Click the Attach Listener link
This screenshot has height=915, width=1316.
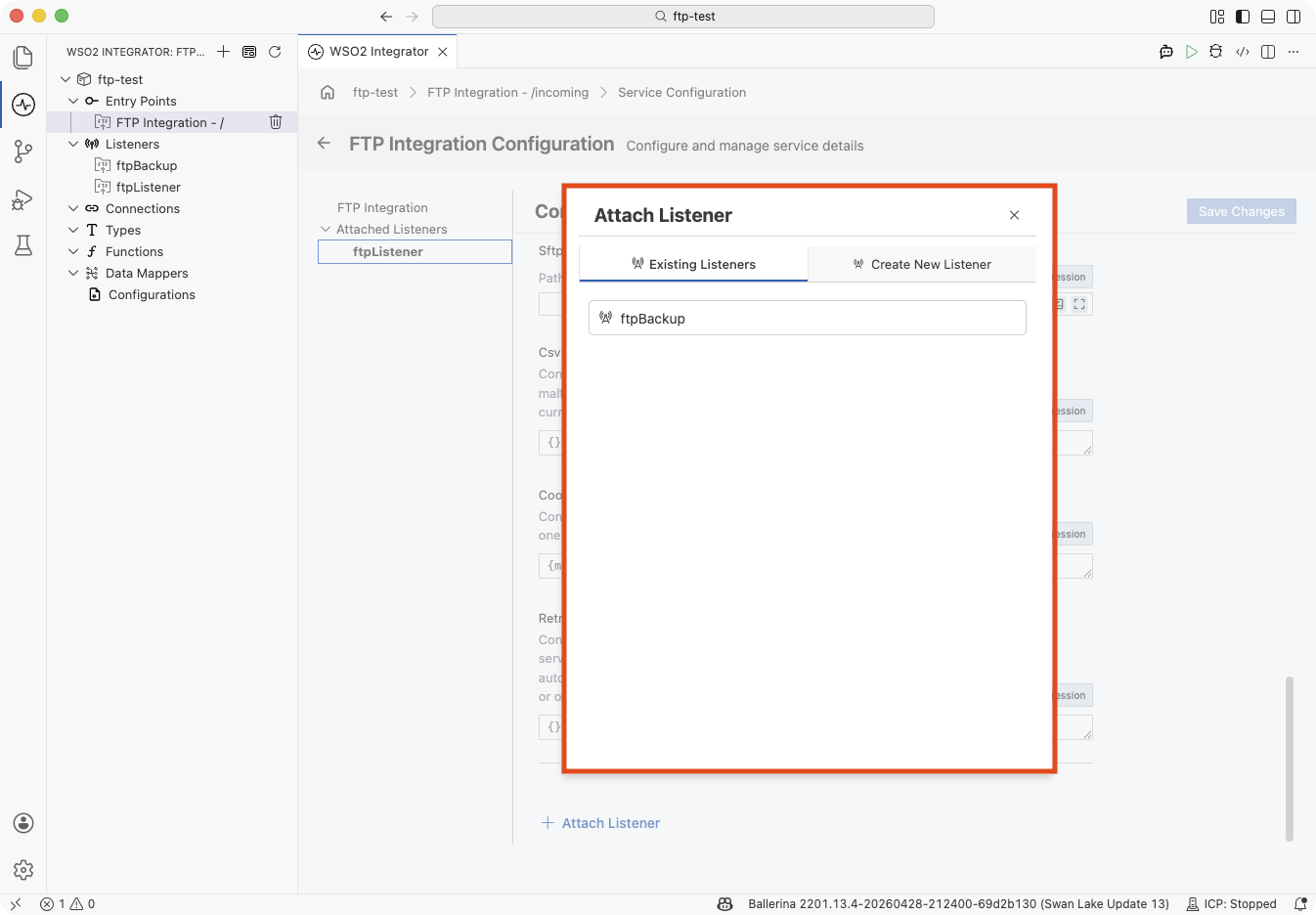pos(600,823)
